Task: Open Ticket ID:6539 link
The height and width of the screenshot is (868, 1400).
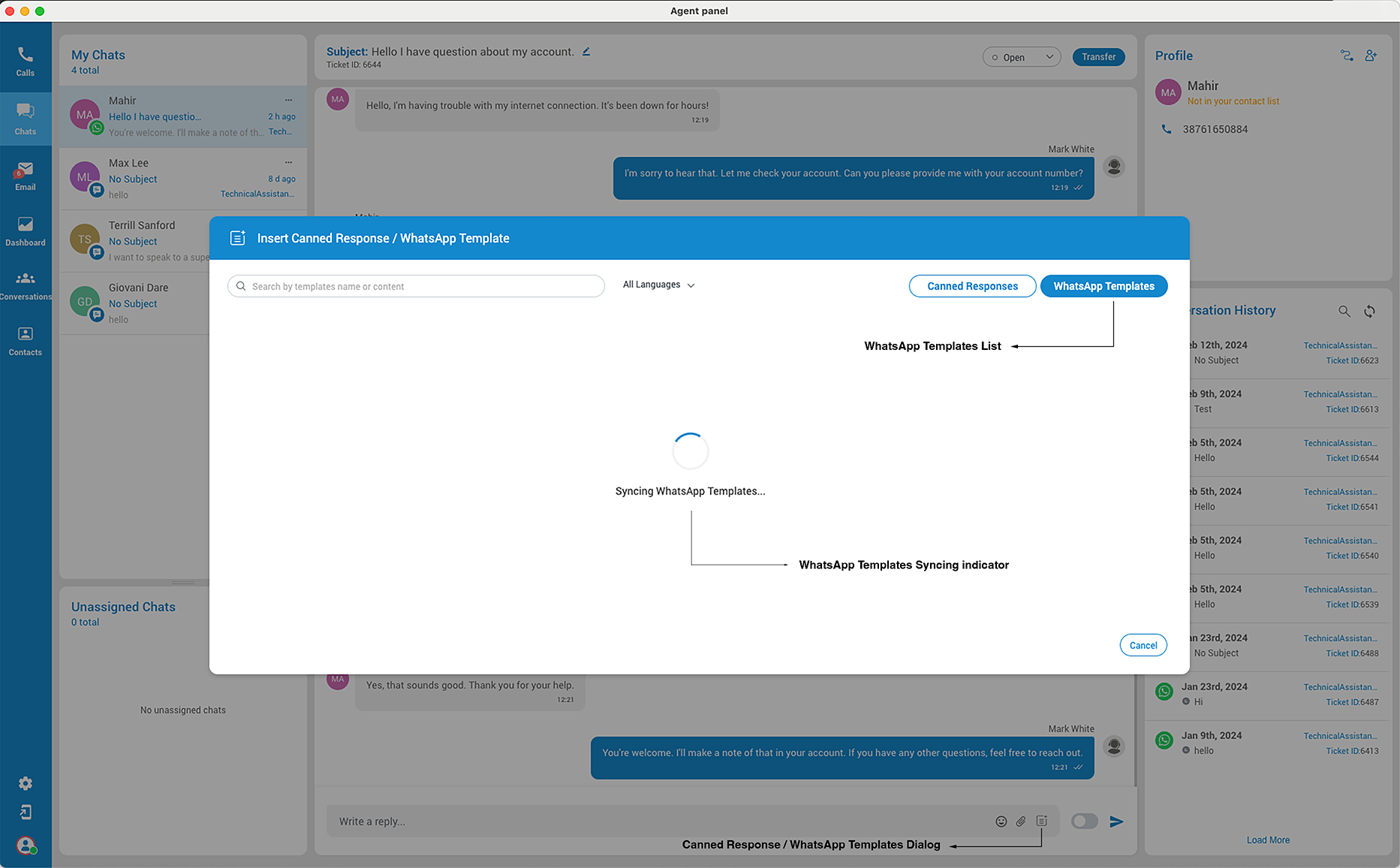Action: point(1352,604)
